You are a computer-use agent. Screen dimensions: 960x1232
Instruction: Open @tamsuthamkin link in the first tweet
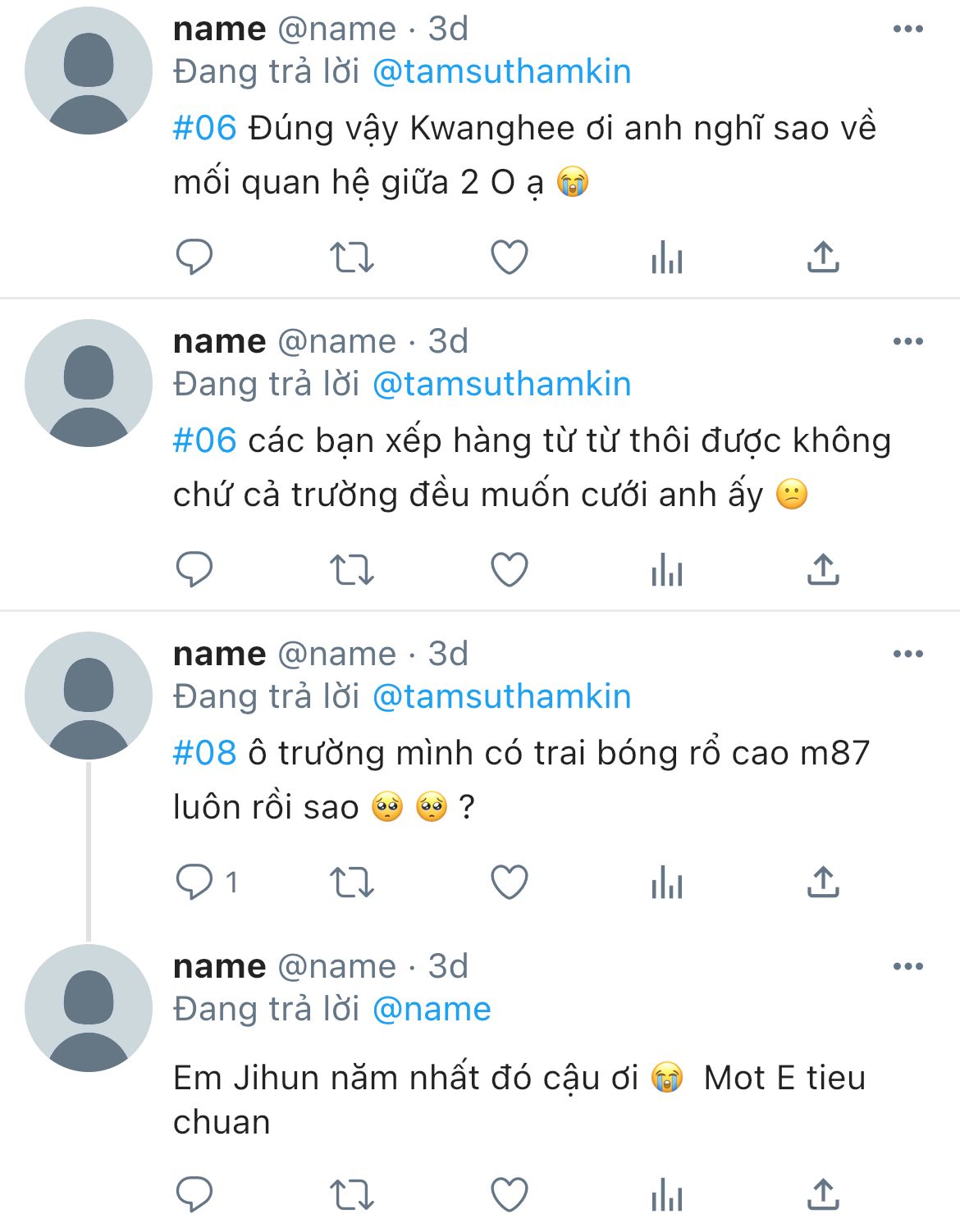coord(501,72)
